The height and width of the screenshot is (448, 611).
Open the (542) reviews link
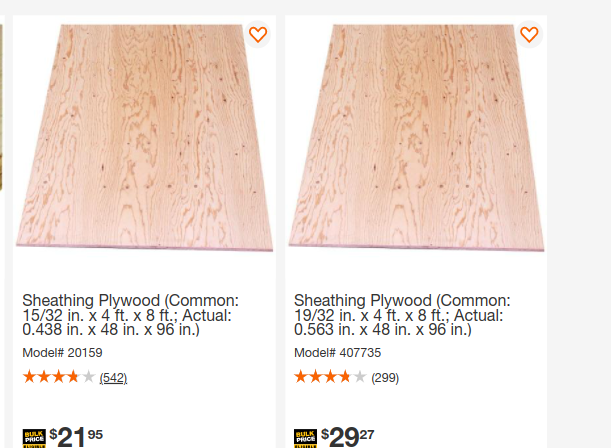(x=113, y=378)
